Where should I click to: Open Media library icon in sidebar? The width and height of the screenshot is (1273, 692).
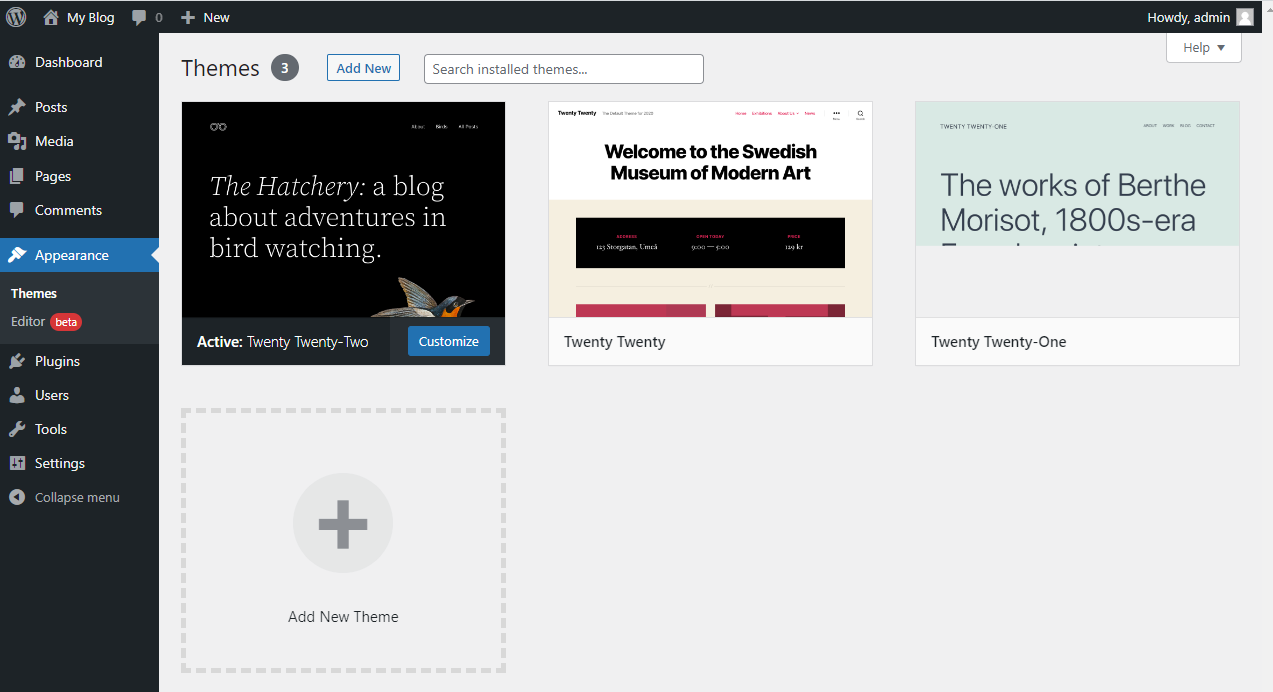[17, 141]
